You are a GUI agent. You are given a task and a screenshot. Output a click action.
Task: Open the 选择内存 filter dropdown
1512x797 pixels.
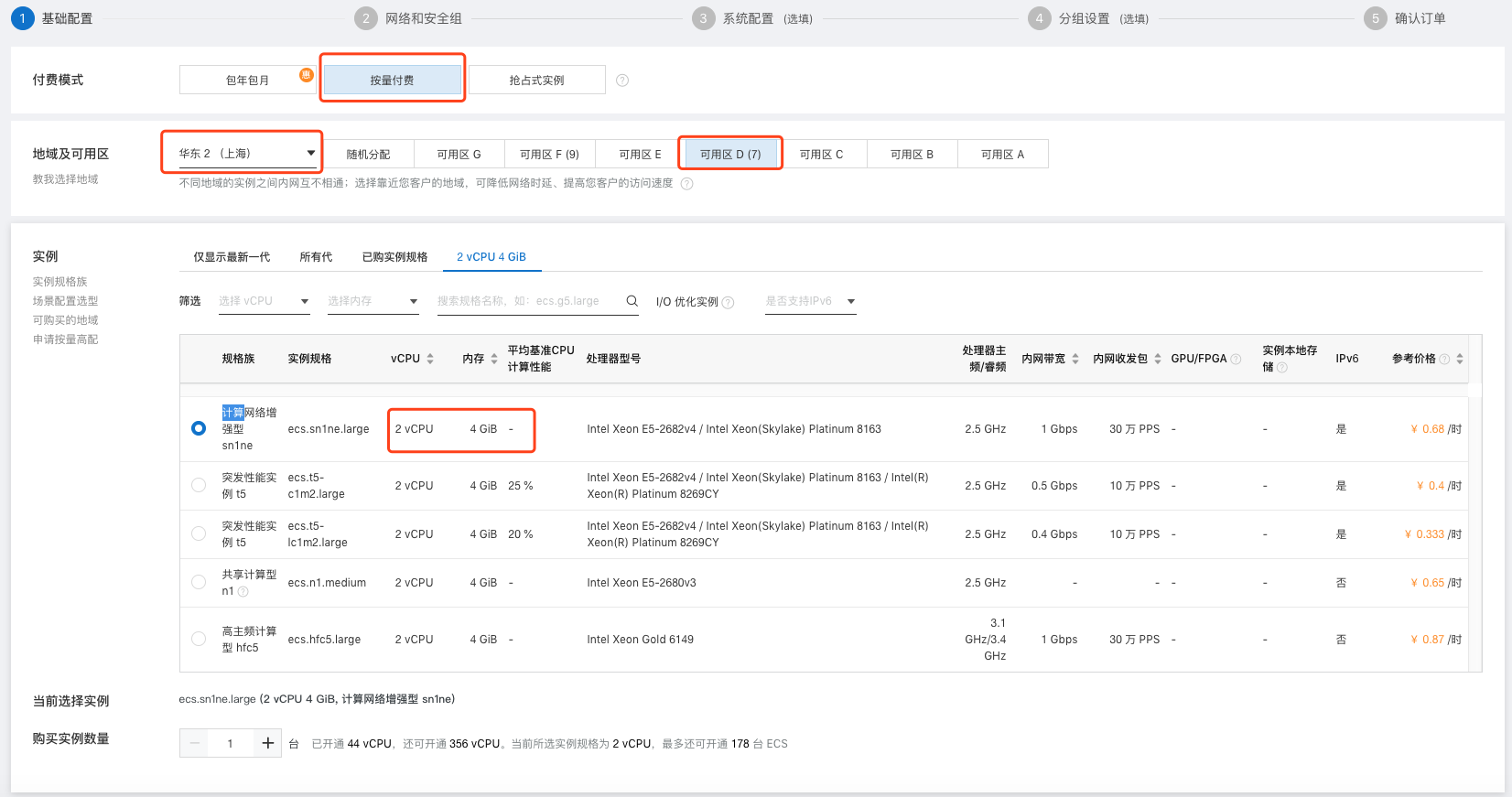[x=373, y=301]
